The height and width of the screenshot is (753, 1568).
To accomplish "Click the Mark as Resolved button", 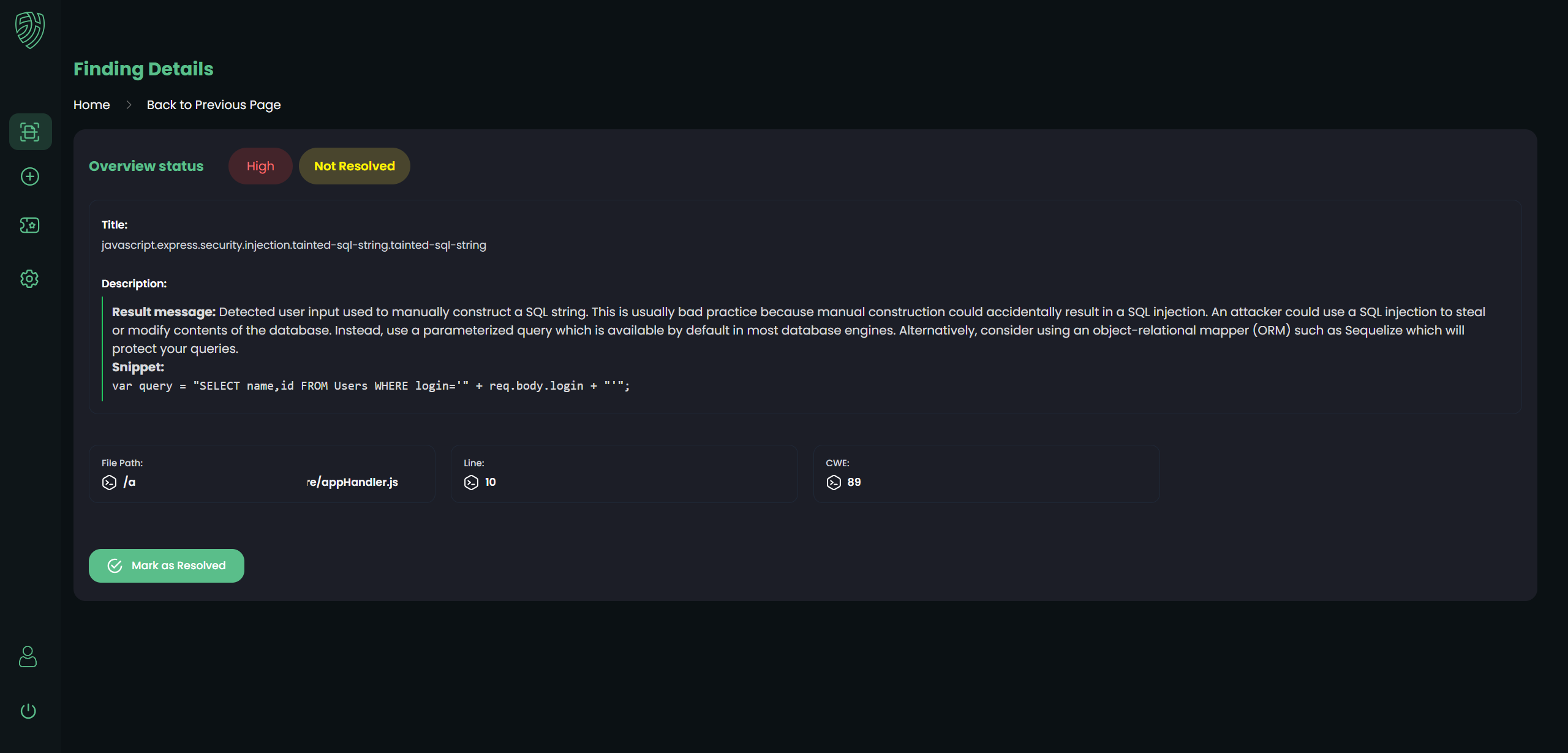I will click(167, 566).
